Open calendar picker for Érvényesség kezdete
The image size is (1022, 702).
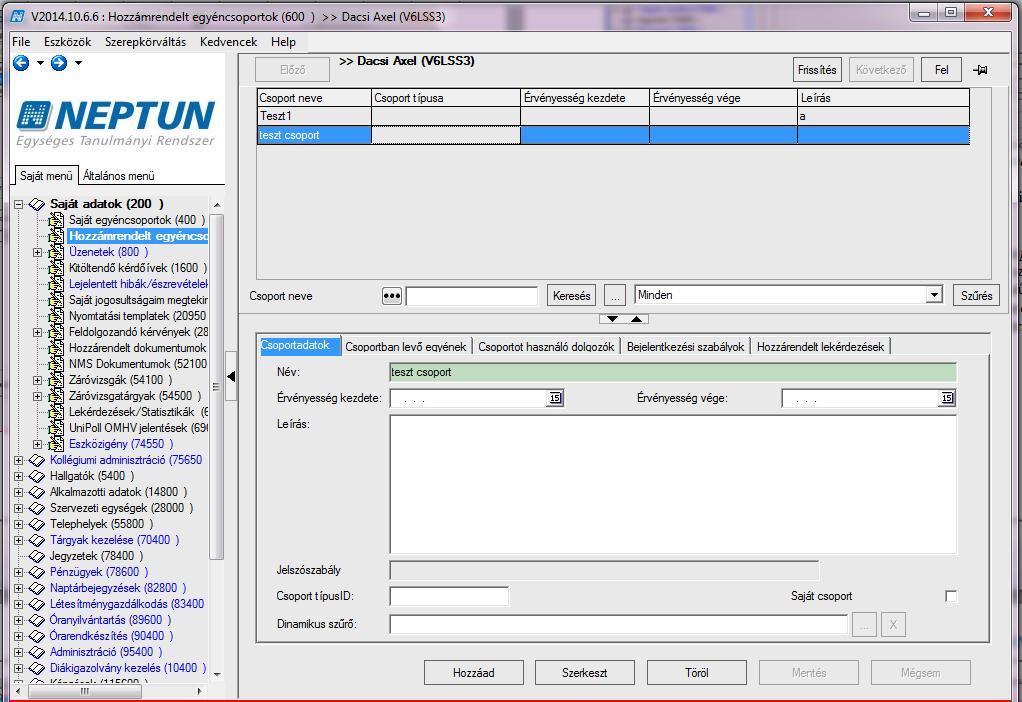555,398
